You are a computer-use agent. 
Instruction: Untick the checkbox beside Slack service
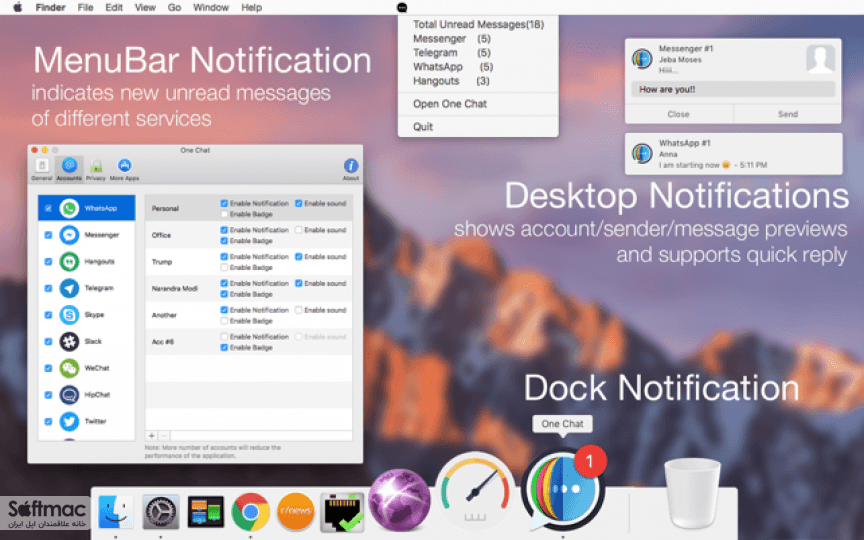coord(48,341)
